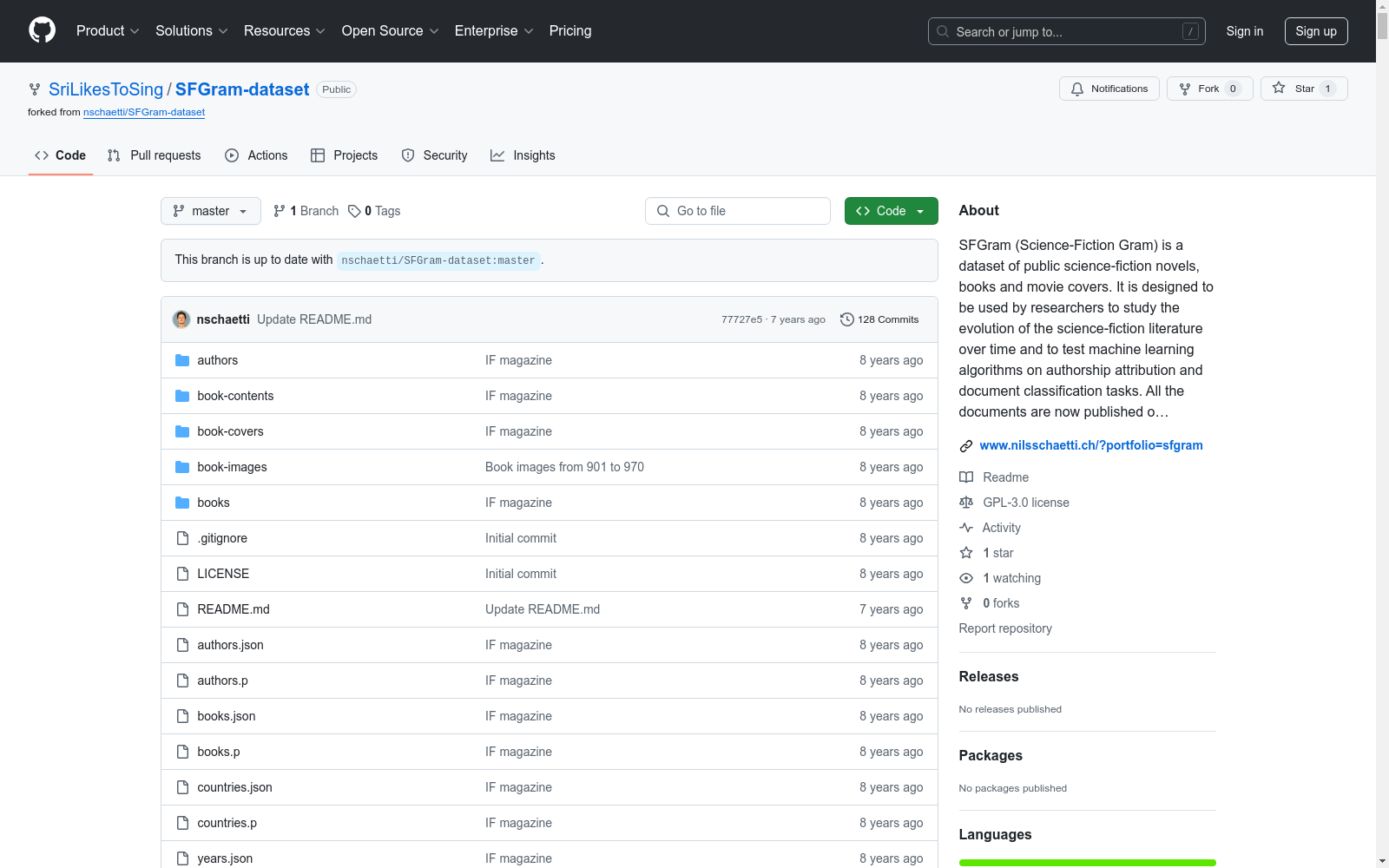Open the Product dropdown menu
This screenshot has height=868, width=1389.
coord(108,30)
